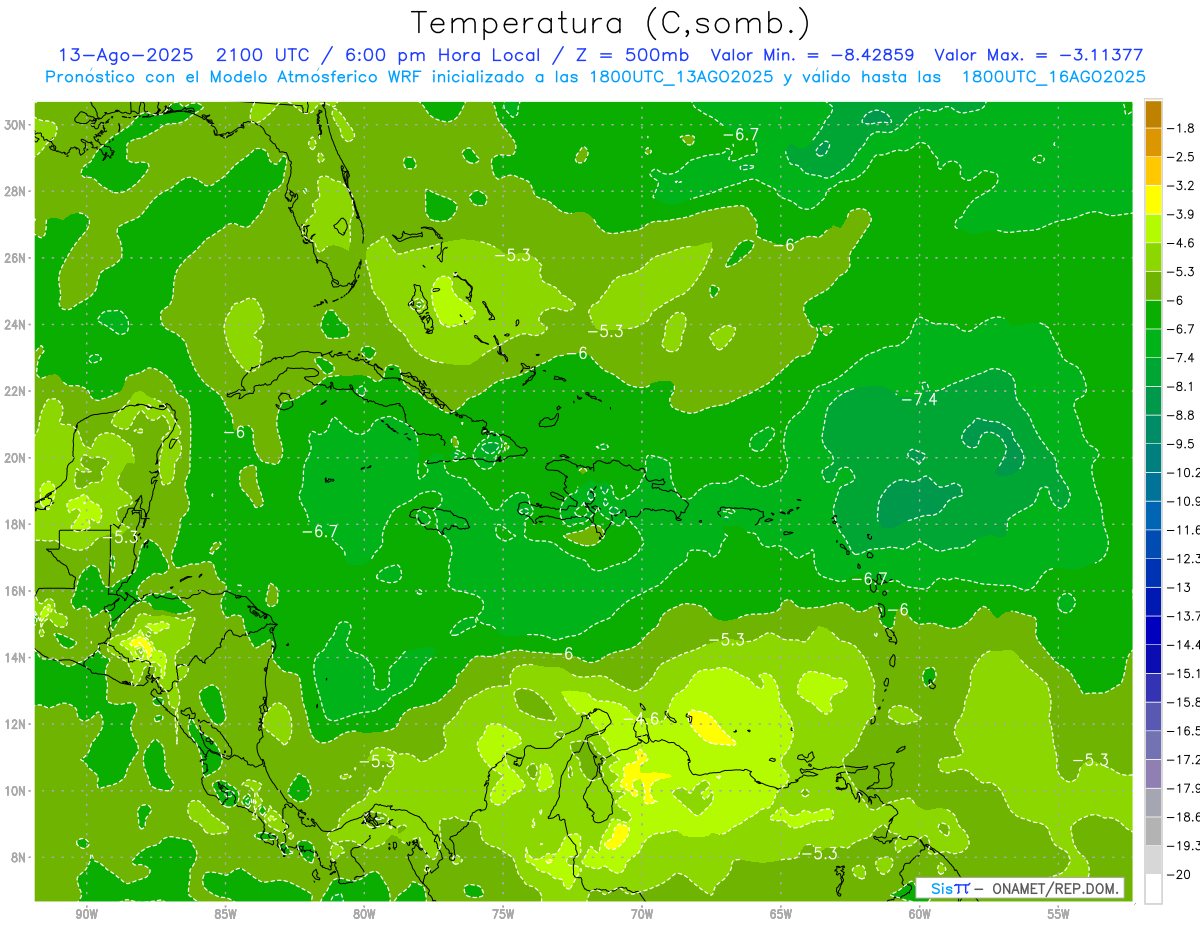This screenshot has width=1200, height=927.
Task: Click the SisPI logo in legend box
Action: tap(950, 888)
